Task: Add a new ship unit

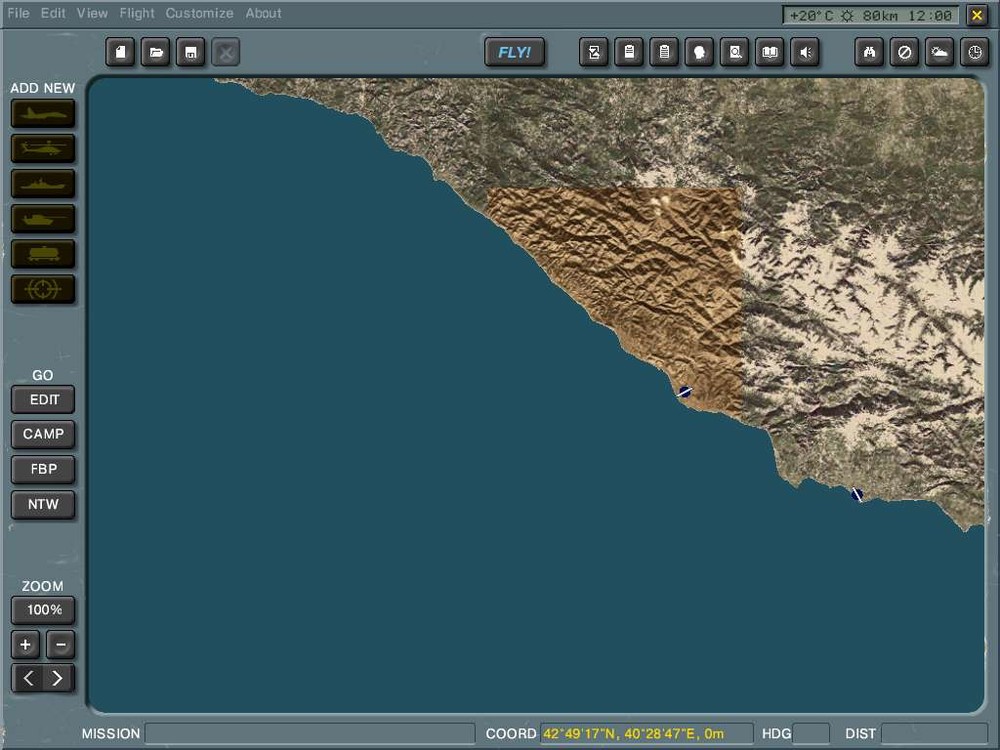Action: [x=43, y=184]
